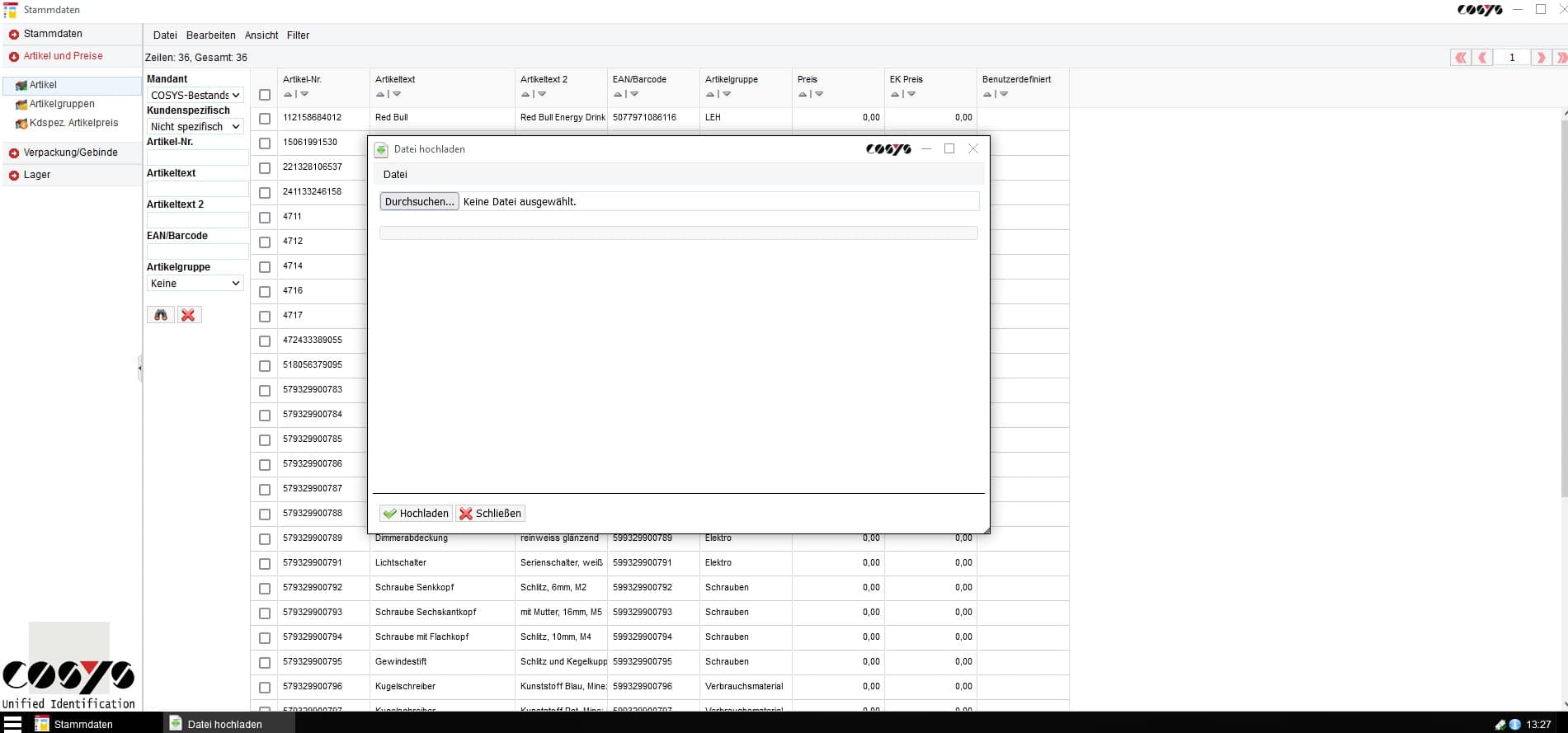
Task: Check the row for article 579329900796
Action: (x=265, y=688)
